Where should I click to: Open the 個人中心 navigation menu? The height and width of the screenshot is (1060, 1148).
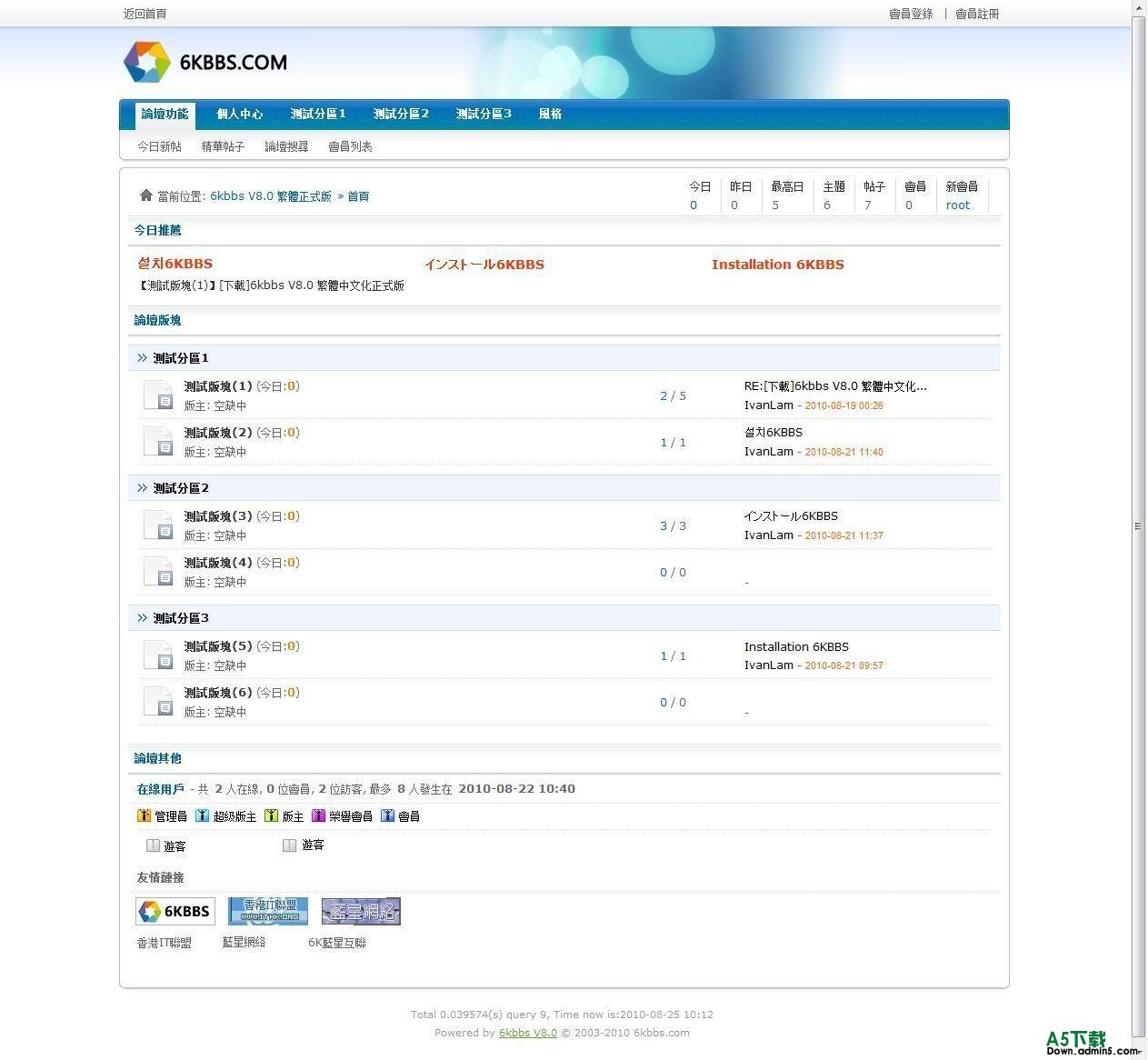click(x=240, y=115)
